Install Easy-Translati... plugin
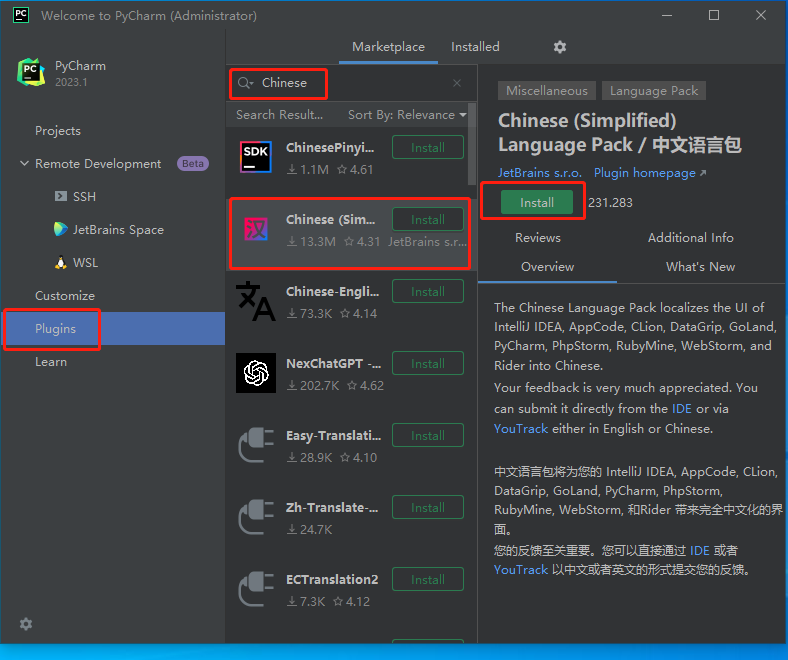 428,435
